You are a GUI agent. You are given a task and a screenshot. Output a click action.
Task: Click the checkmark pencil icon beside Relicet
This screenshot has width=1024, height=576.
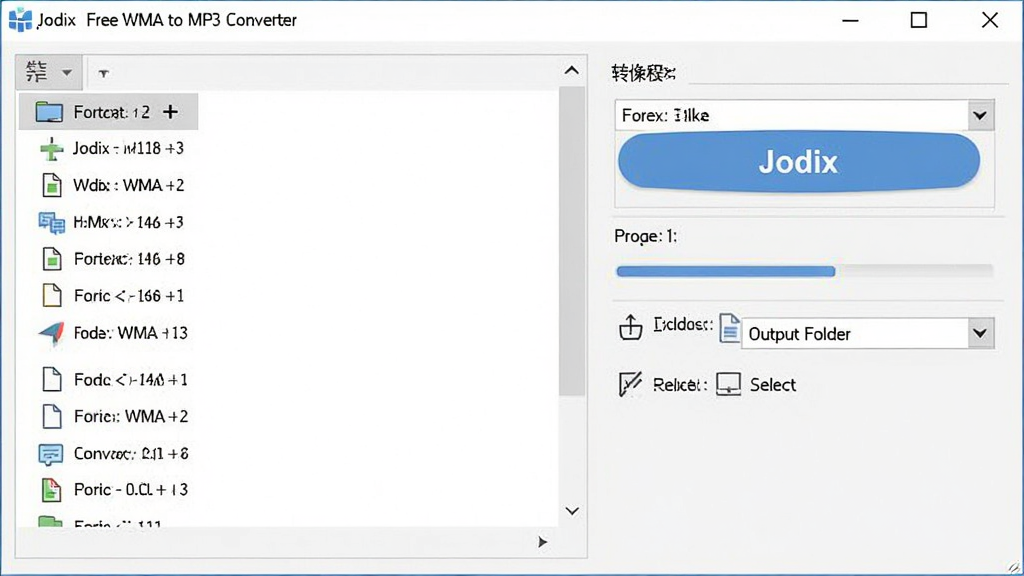[630, 384]
